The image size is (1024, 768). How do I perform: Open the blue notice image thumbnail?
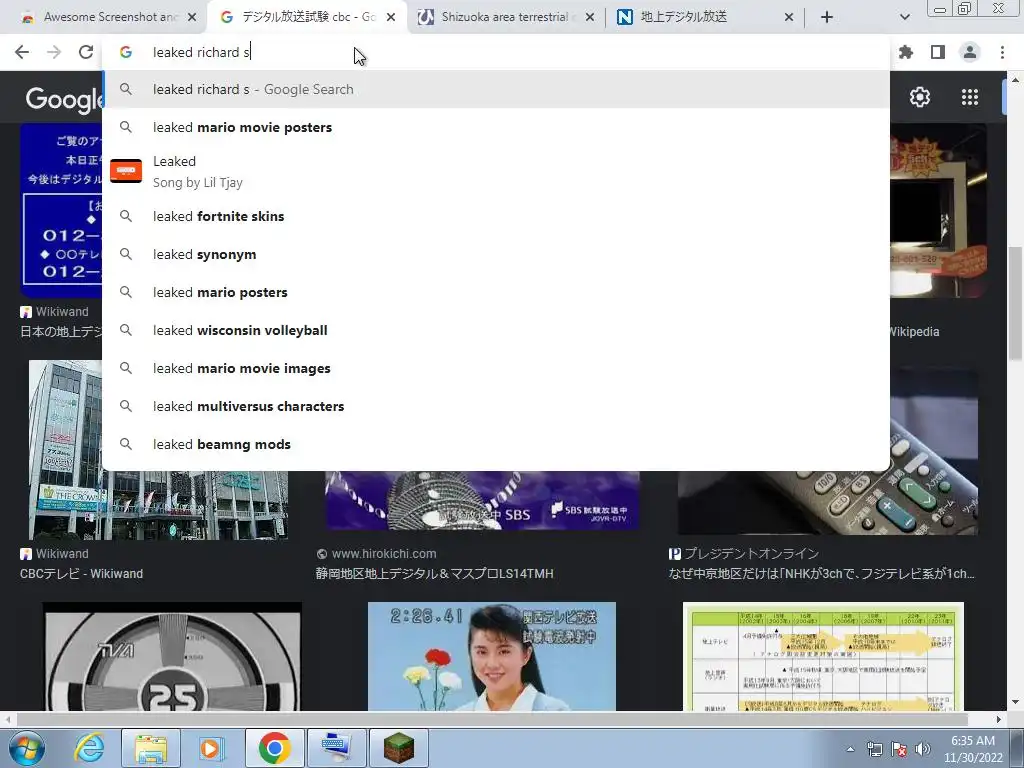pyautogui.click(x=61, y=210)
